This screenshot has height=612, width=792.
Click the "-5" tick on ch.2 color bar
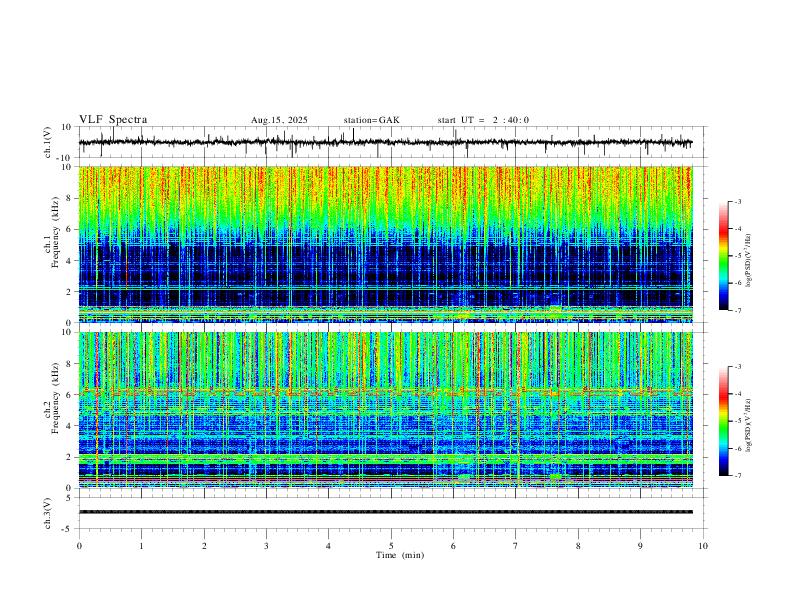click(x=737, y=421)
